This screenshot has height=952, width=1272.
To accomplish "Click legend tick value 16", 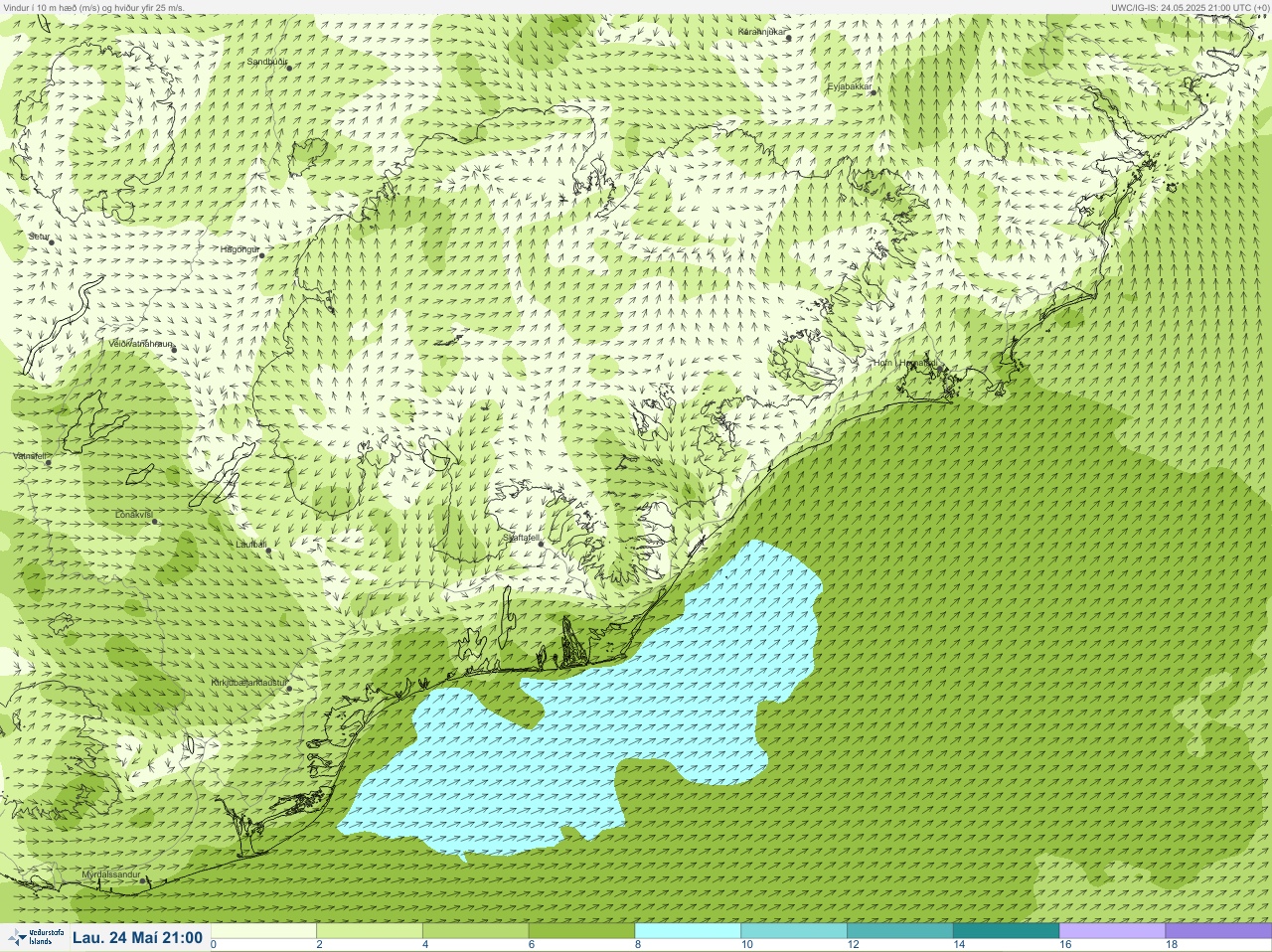I will click(1064, 945).
